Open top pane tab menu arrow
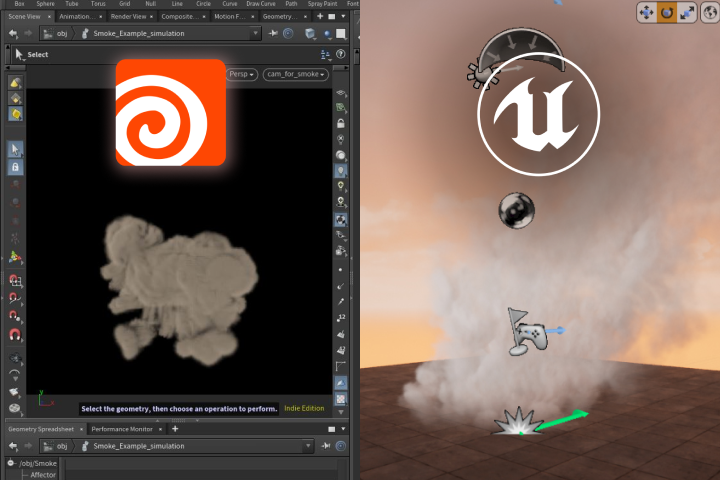 [343, 17]
